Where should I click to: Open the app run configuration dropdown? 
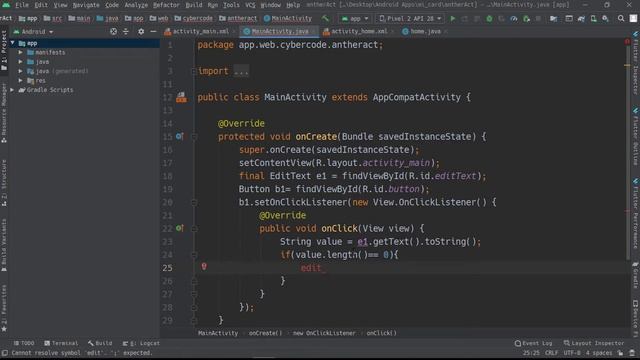click(355, 18)
